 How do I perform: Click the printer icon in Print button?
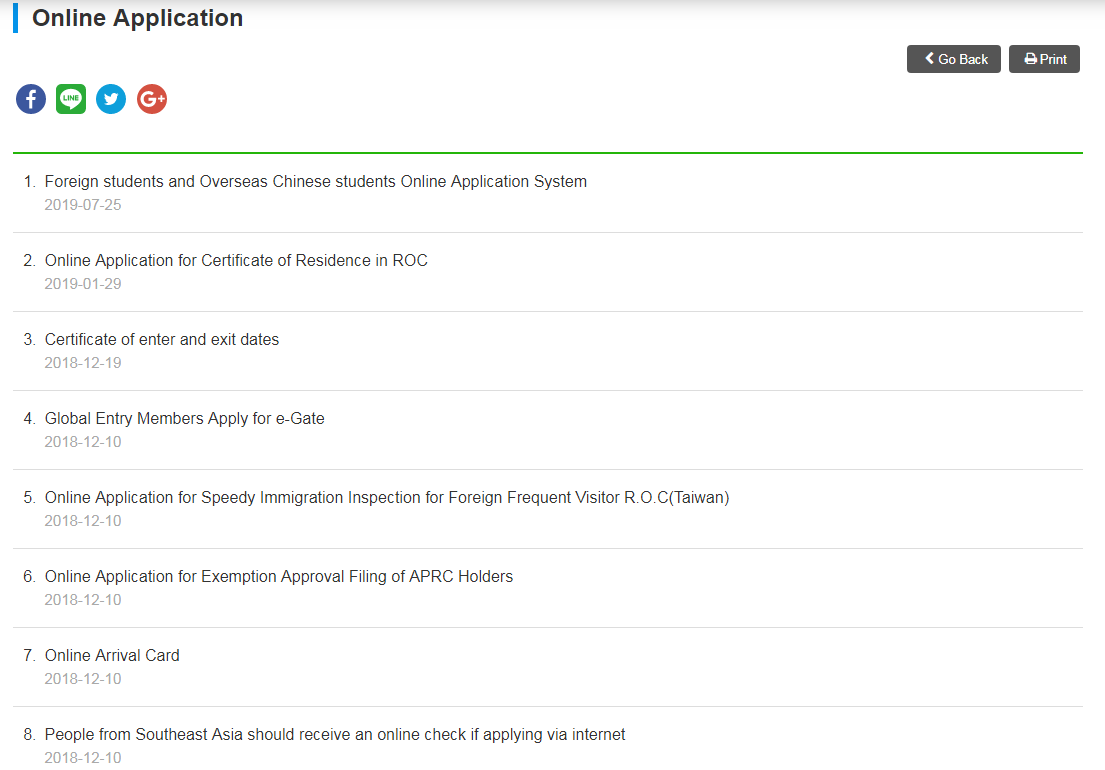pyautogui.click(x=1030, y=59)
